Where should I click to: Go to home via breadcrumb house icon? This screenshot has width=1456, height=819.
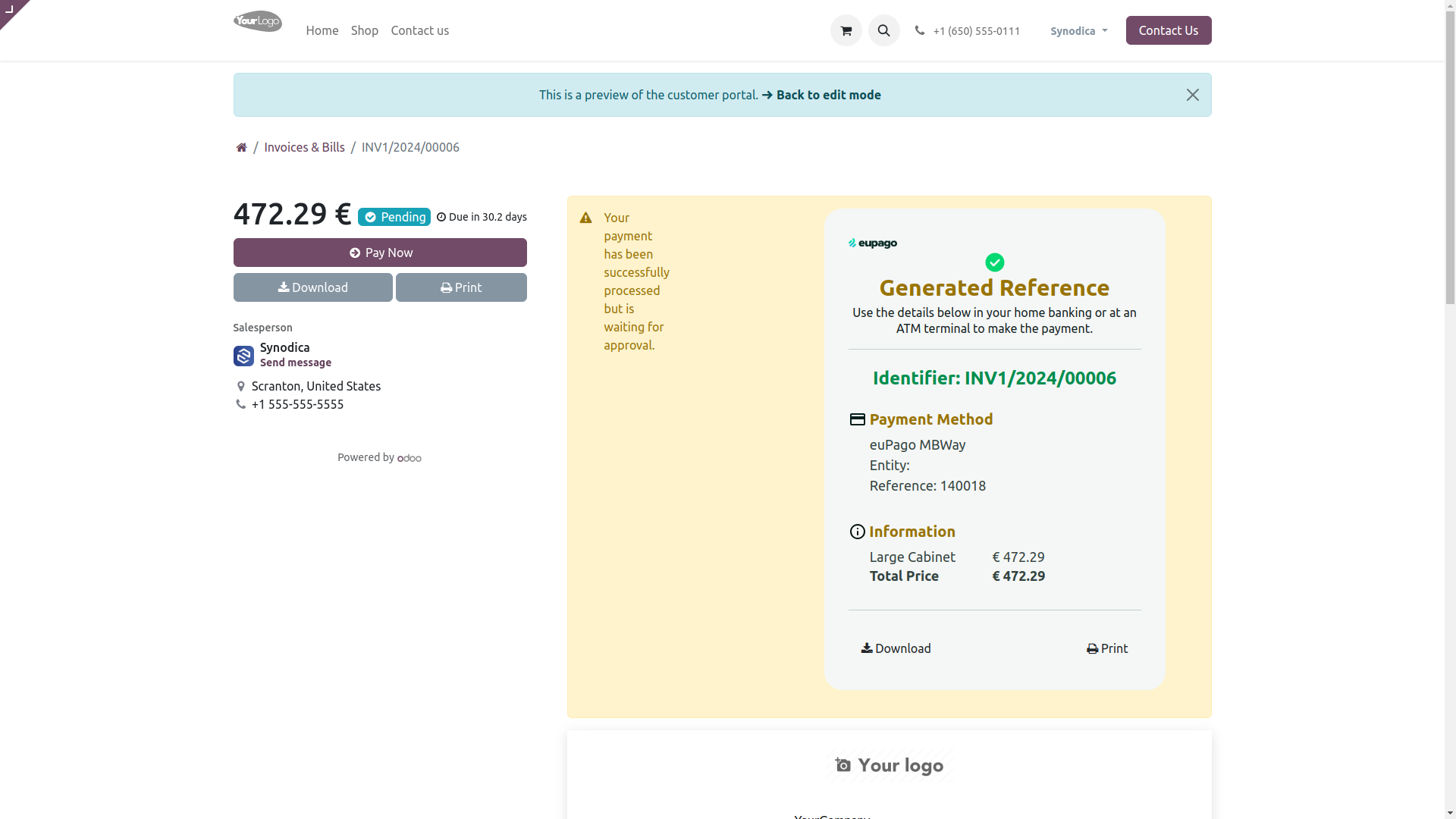pos(241,147)
